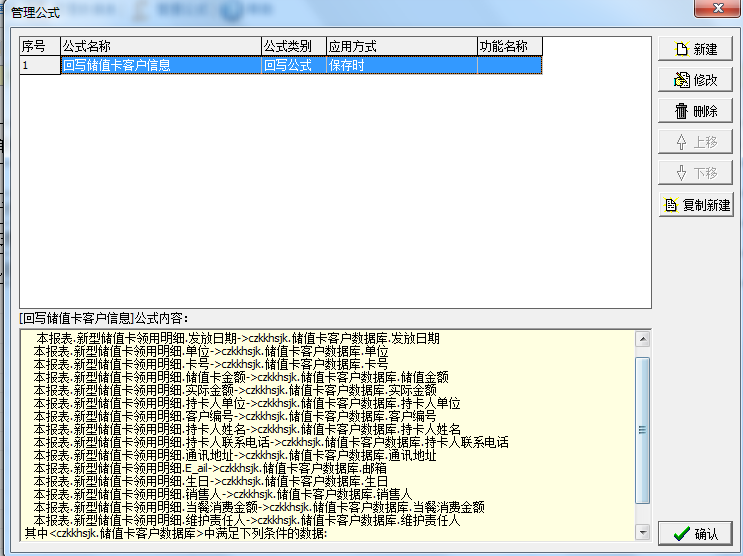
Task: Select the 保存时 application mode cell
Action: pos(402,65)
